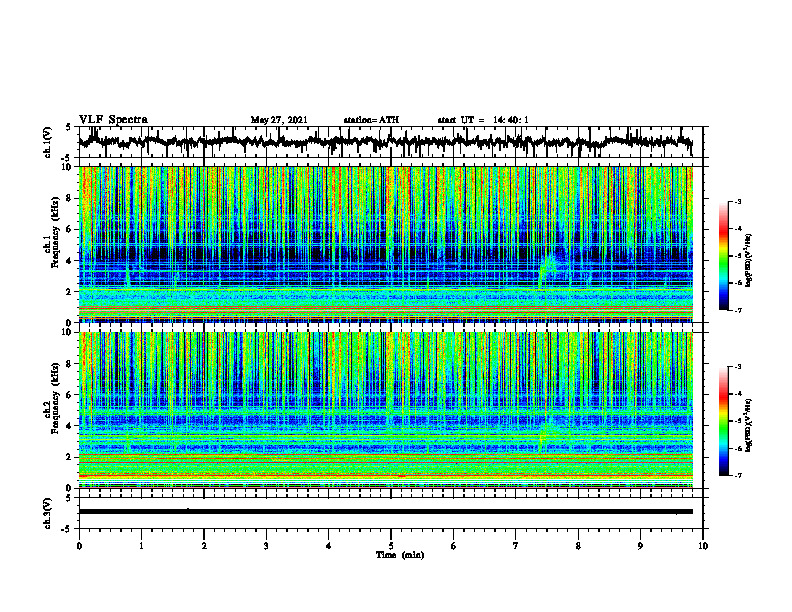The width and height of the screenshot is (792, 612).
Task: Click the "VLF Spectra" plot title
Action: point(113,120)
